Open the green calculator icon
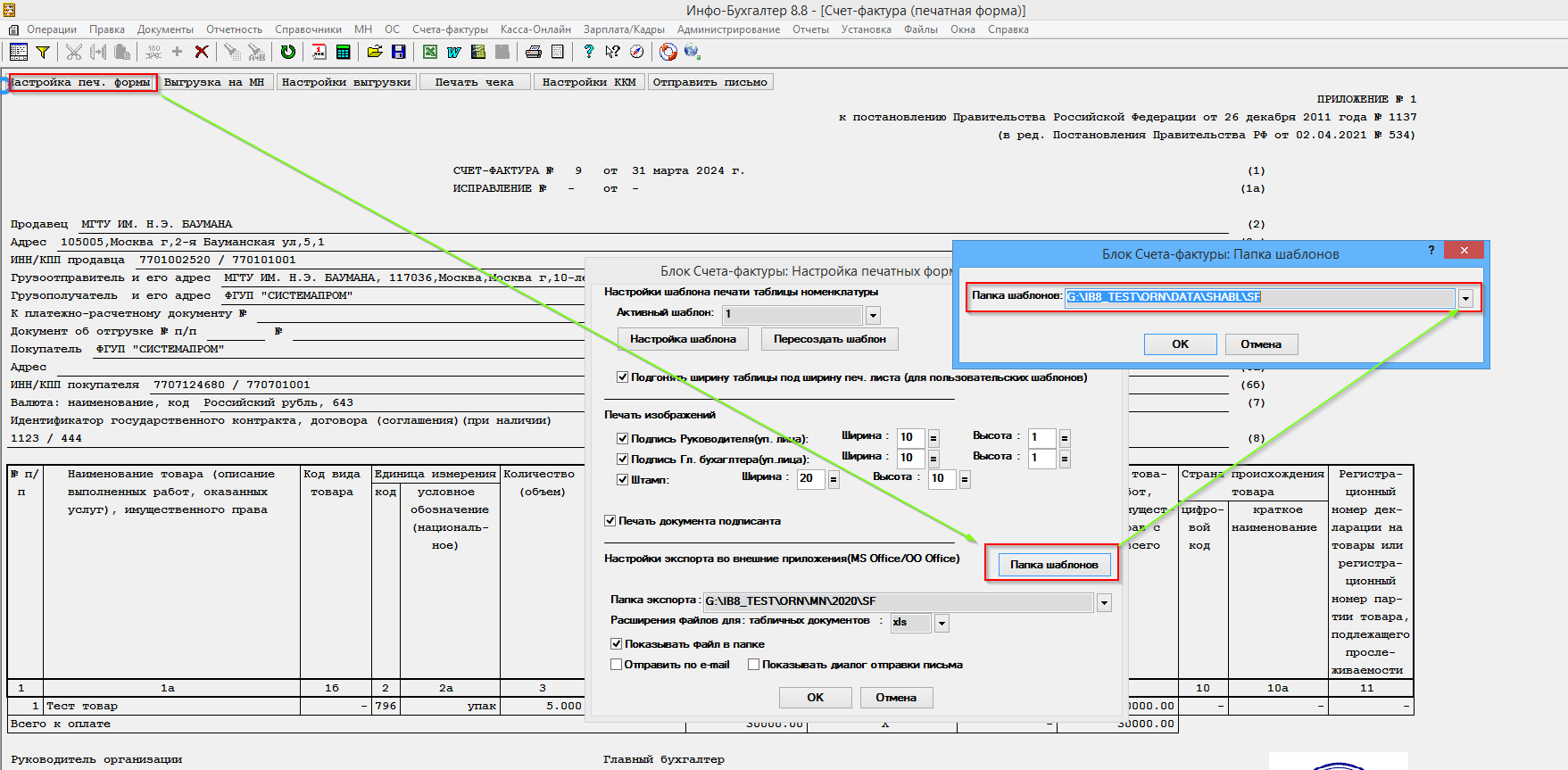The width and height of the screenshot is (1568, 770). point(343,52)
